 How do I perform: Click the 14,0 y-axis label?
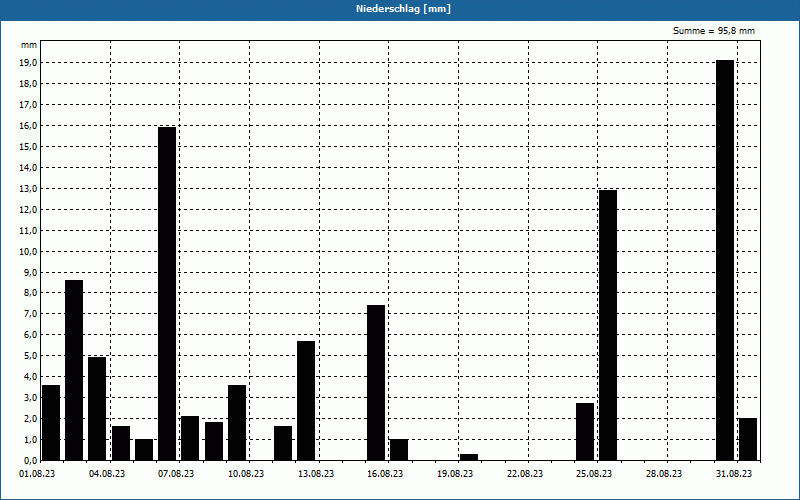[28, 167]
